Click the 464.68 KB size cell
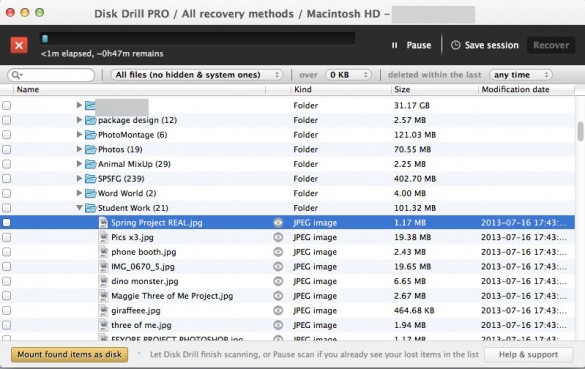 (x=414, y=310)
